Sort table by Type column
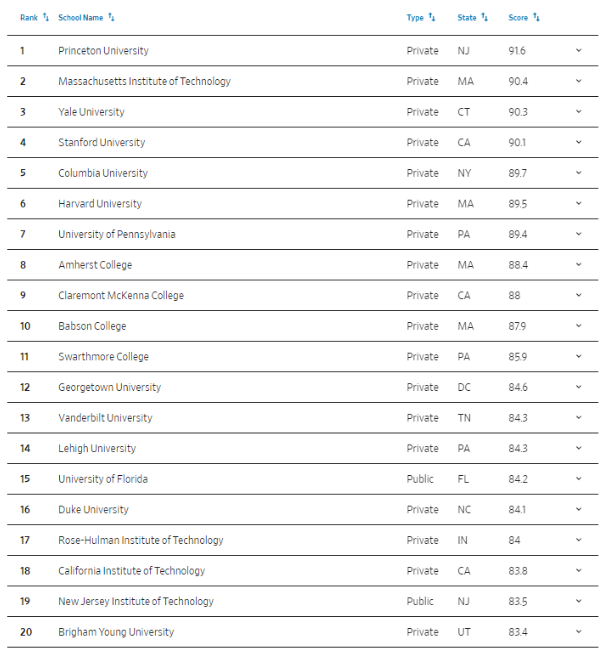608x656 pixels. point(421,17)
